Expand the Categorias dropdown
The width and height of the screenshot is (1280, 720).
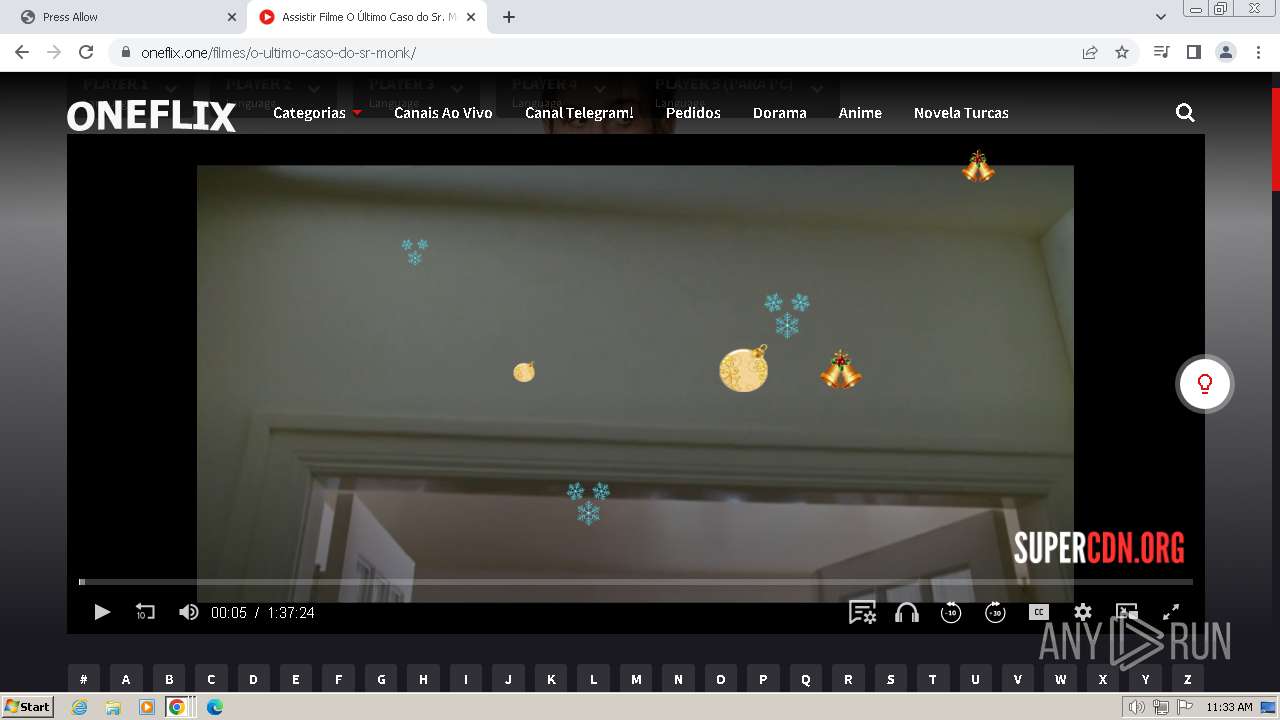(x=316, y=113)
